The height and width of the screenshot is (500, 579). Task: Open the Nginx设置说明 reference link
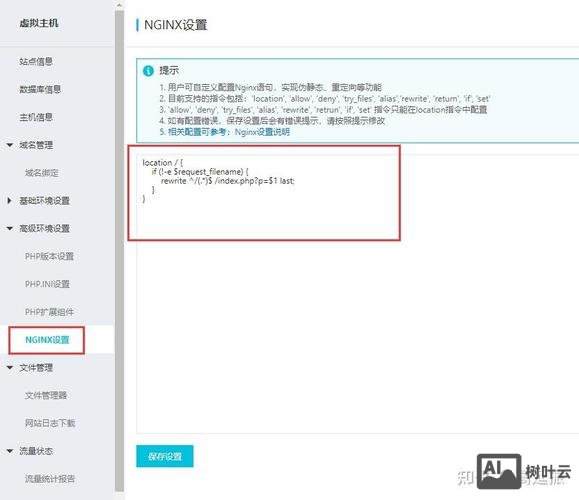[x=262, y=132]
